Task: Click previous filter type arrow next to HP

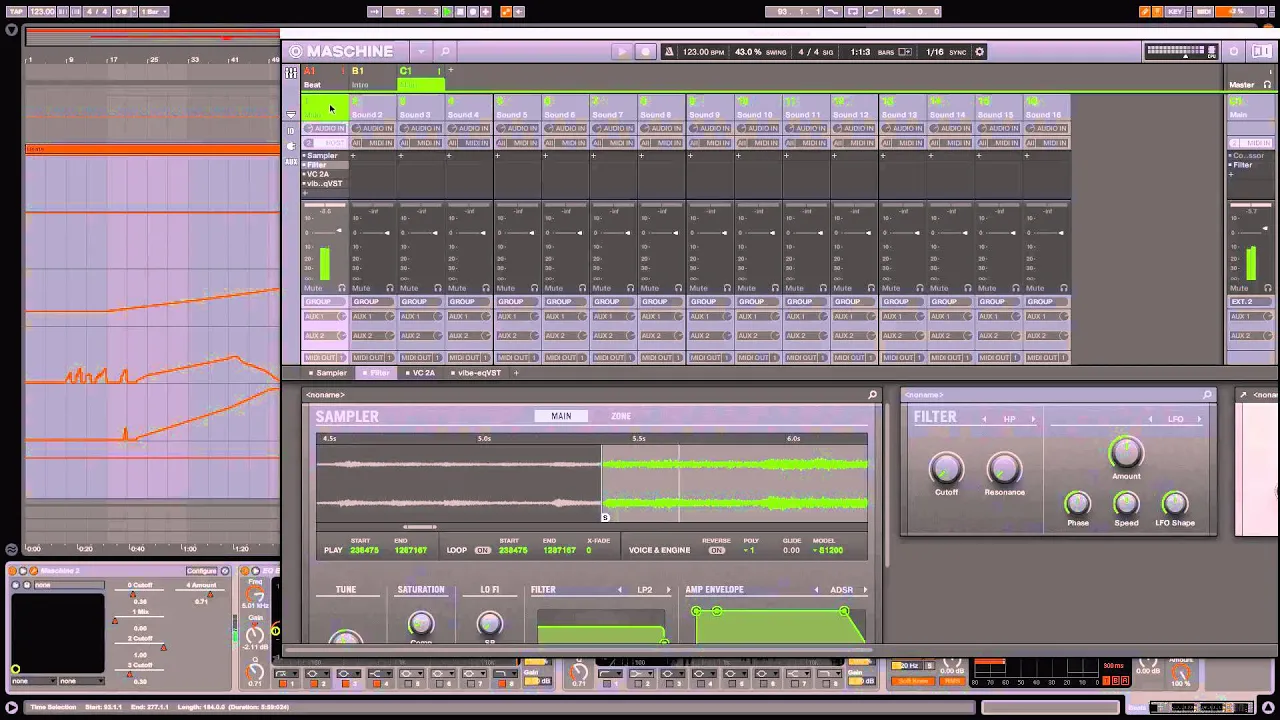Action: click(984, 419)
